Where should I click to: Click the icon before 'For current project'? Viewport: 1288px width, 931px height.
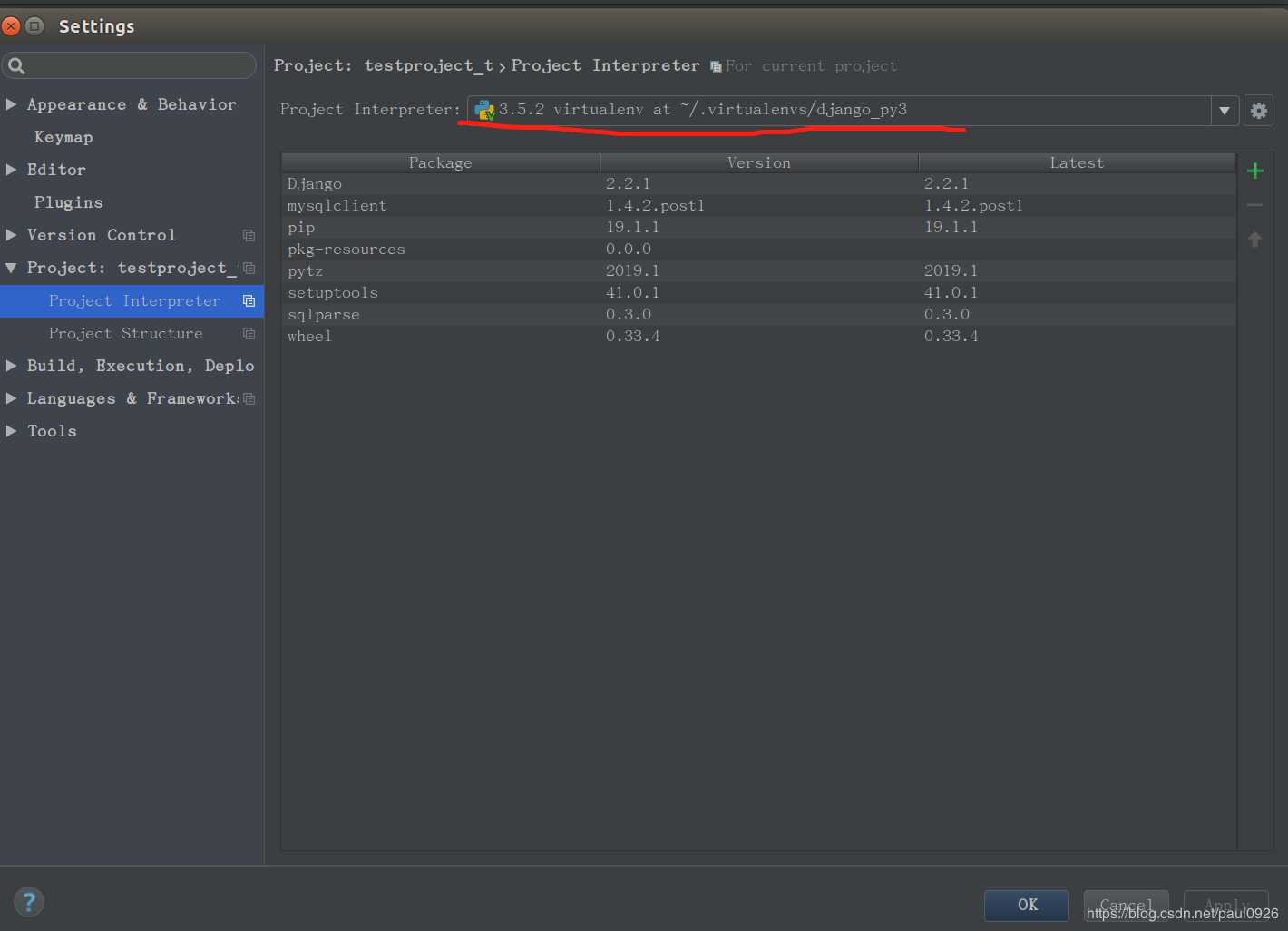point(716,66)
